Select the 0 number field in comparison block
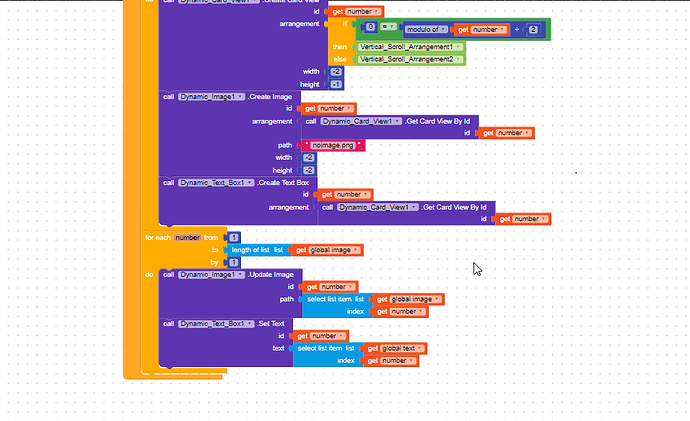 371,27
